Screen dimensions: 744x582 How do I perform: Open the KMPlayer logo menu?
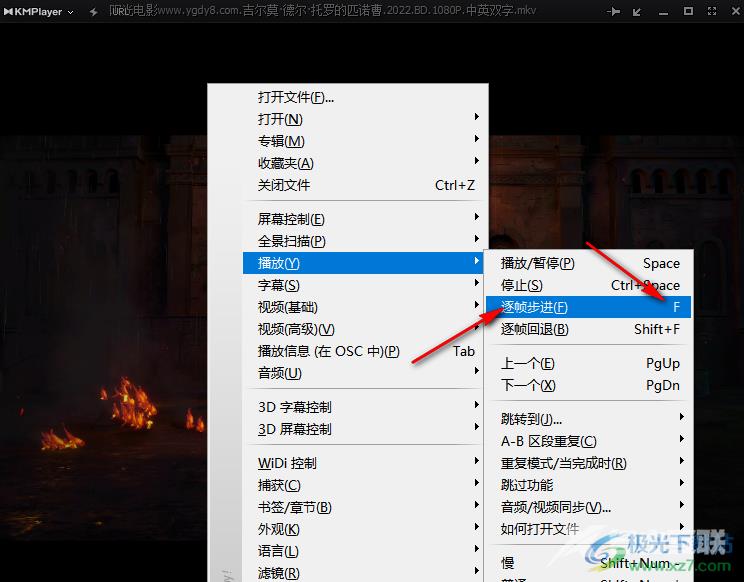[38, 11]
